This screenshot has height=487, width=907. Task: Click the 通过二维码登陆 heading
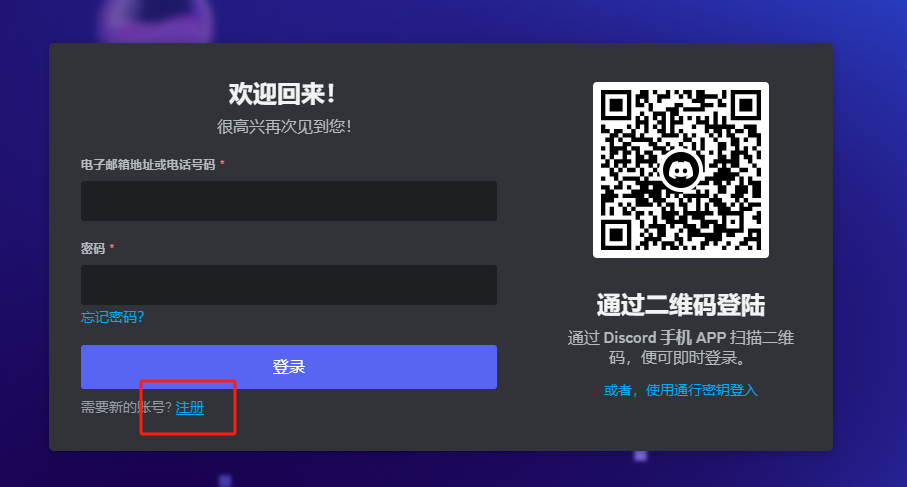pos(681,305)
